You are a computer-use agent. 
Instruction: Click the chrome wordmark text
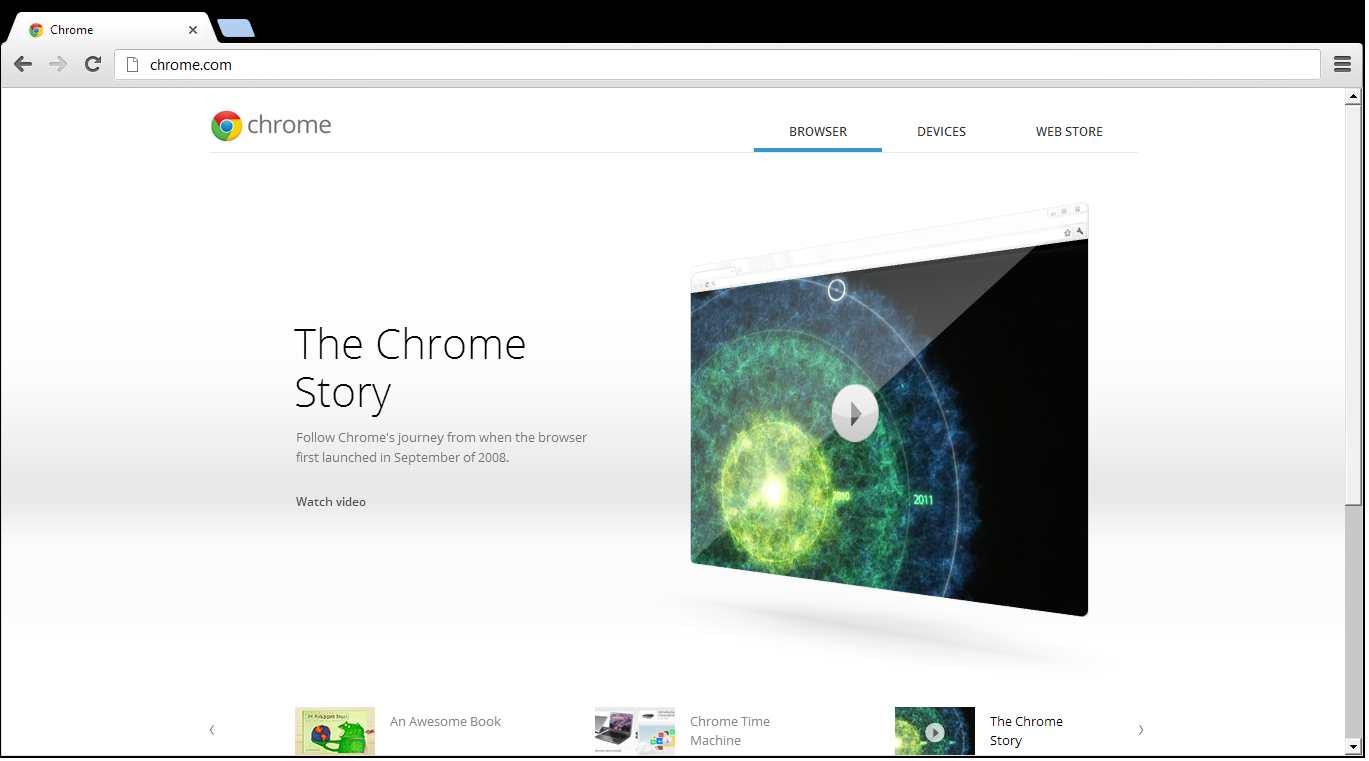coord(289,126)
